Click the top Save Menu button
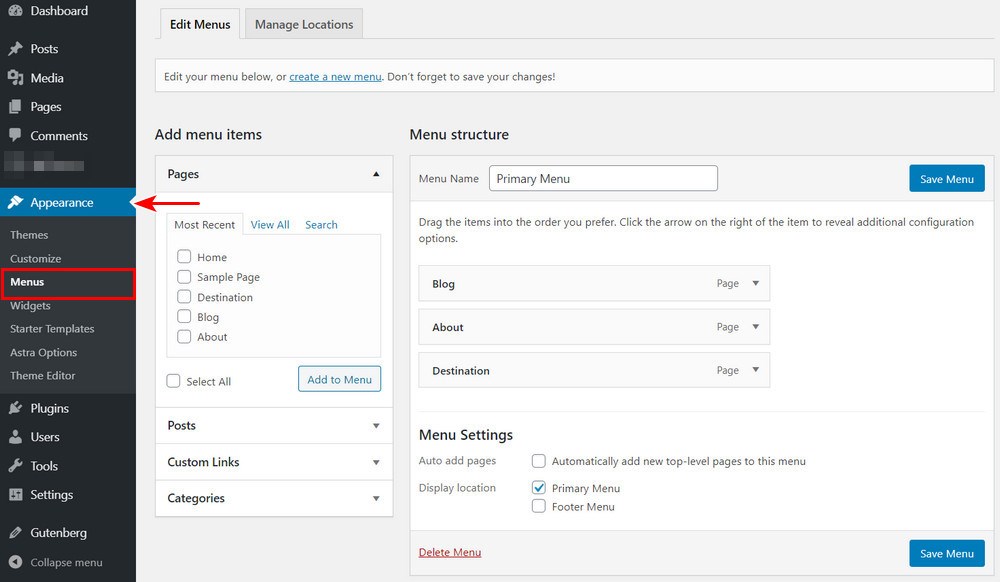The width and height of the screenshot is (1000, 582). pyautogui.click(x=946, y=178)
